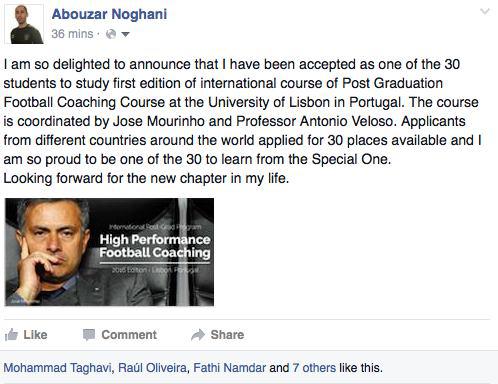498x384 pixels.
Task: Open the Abouzar Noghani profile name link
Action: (x=109, y=14)
